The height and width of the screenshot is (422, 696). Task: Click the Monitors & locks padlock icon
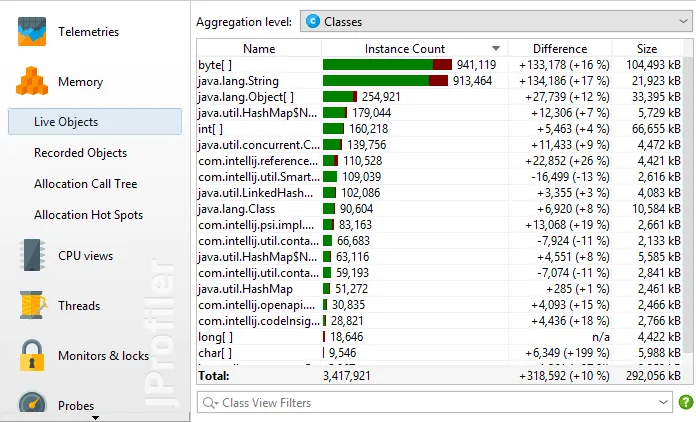click(32, 355)
